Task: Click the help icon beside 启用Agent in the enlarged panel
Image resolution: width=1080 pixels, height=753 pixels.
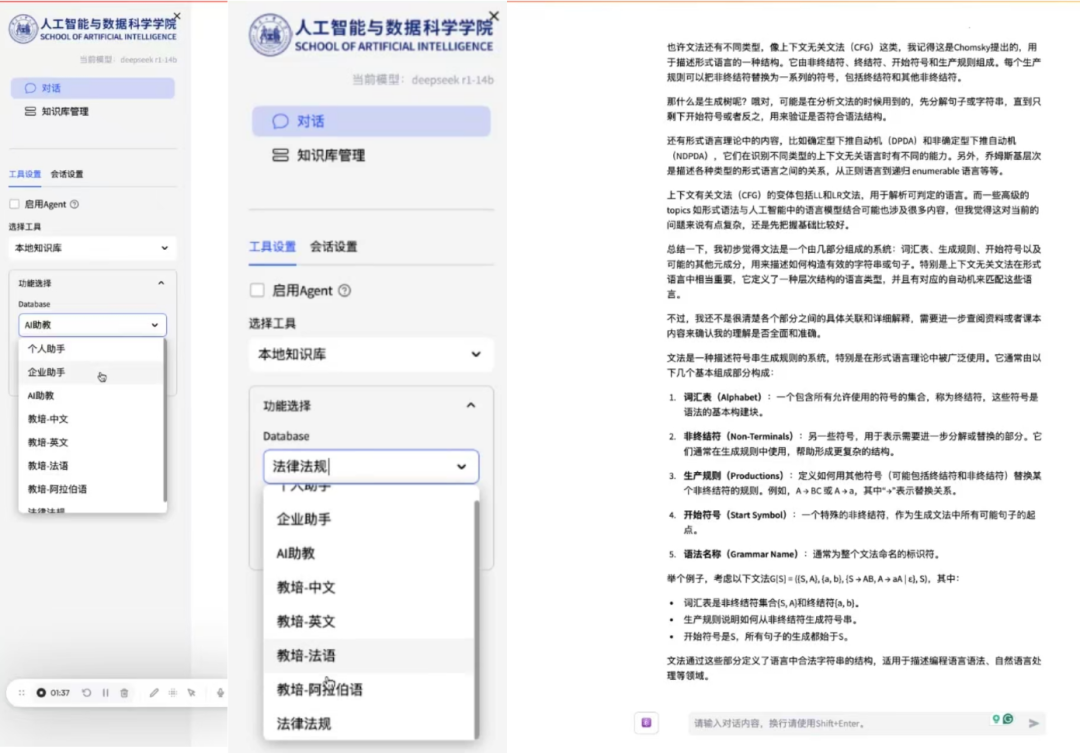Action: (x=345, y=291)
